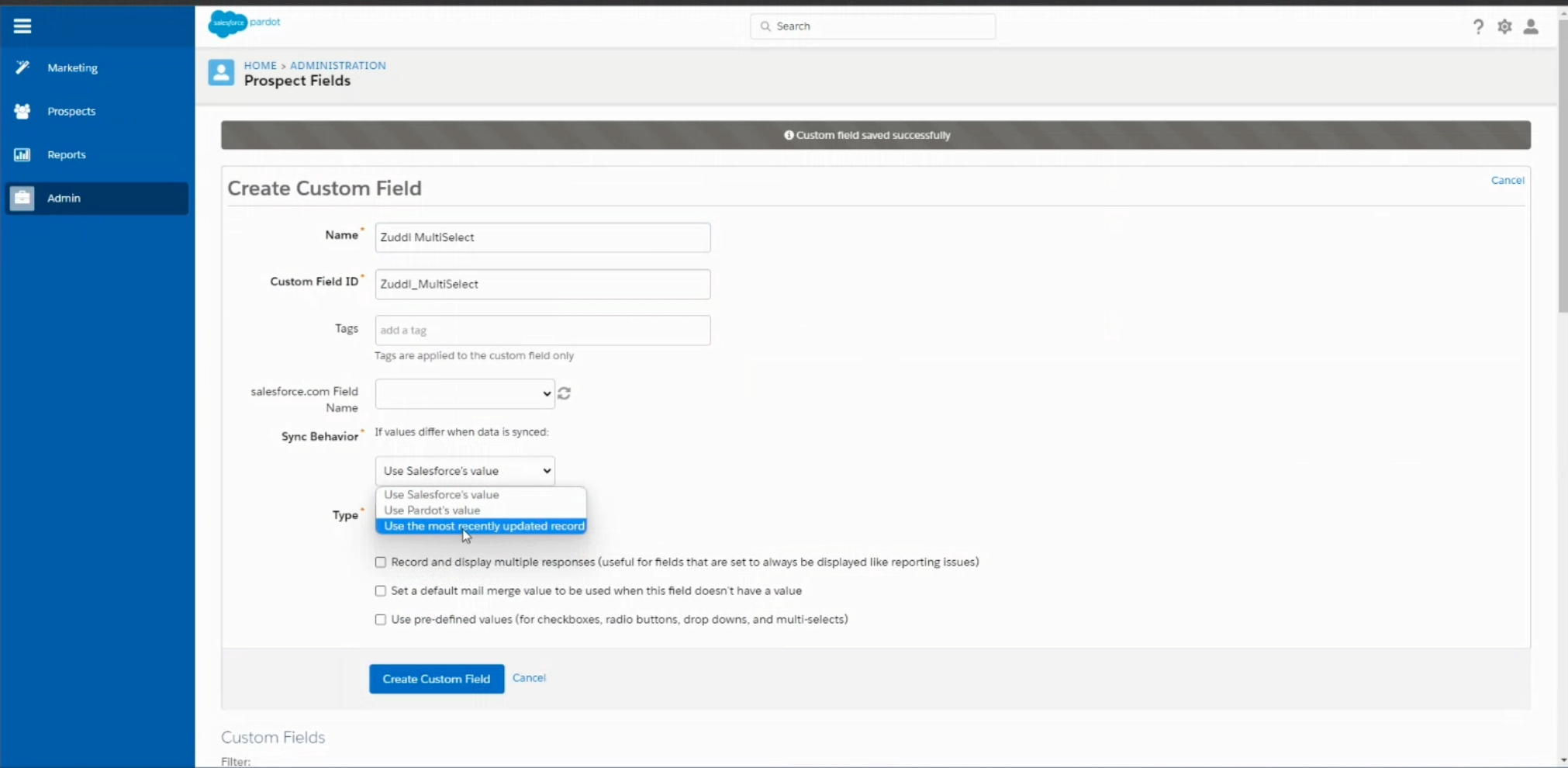Focus the Tags input field
This screenshot has height=768, width=1568.
point(542,330)
